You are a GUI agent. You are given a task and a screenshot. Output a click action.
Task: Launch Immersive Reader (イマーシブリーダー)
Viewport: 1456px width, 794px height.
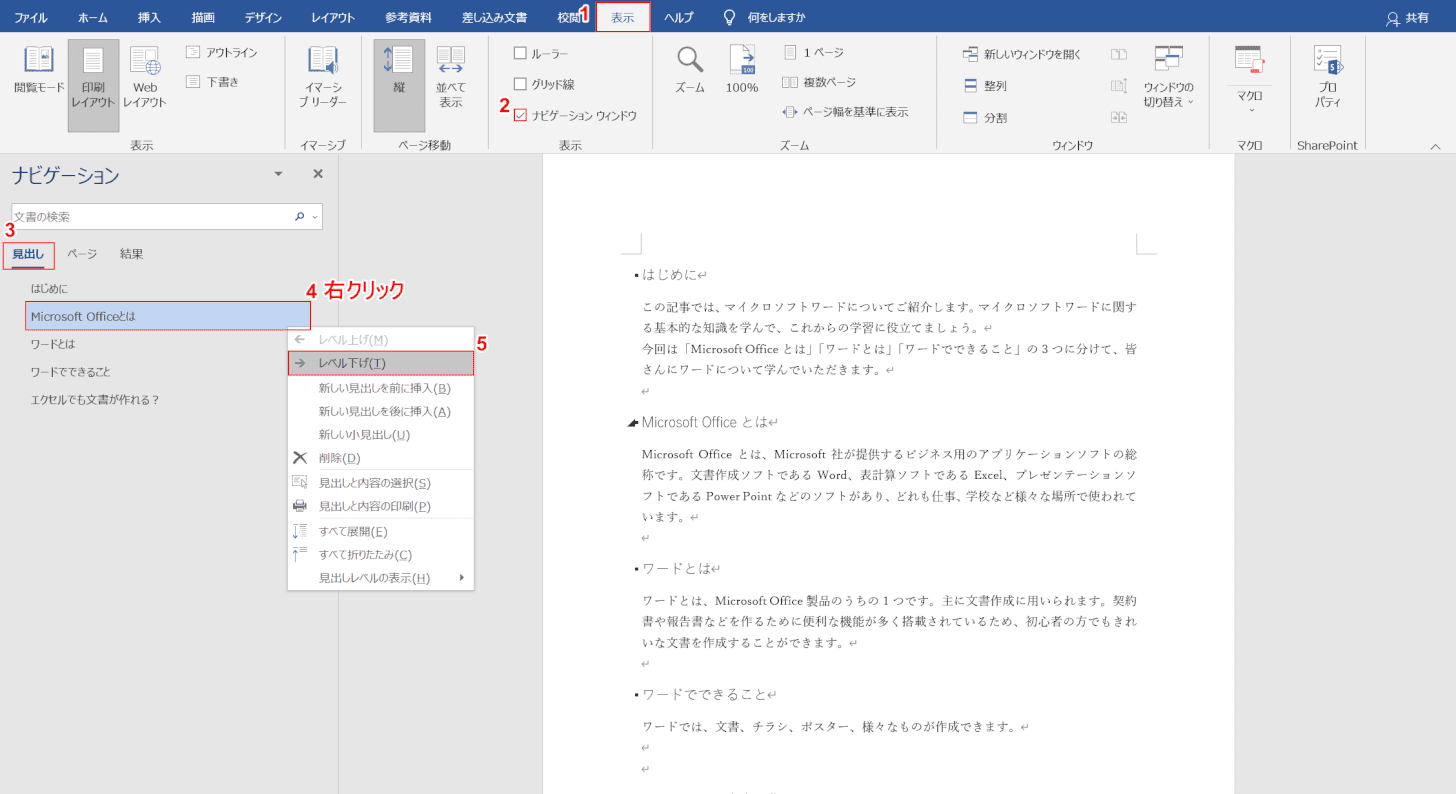click(x=323, y=77)
